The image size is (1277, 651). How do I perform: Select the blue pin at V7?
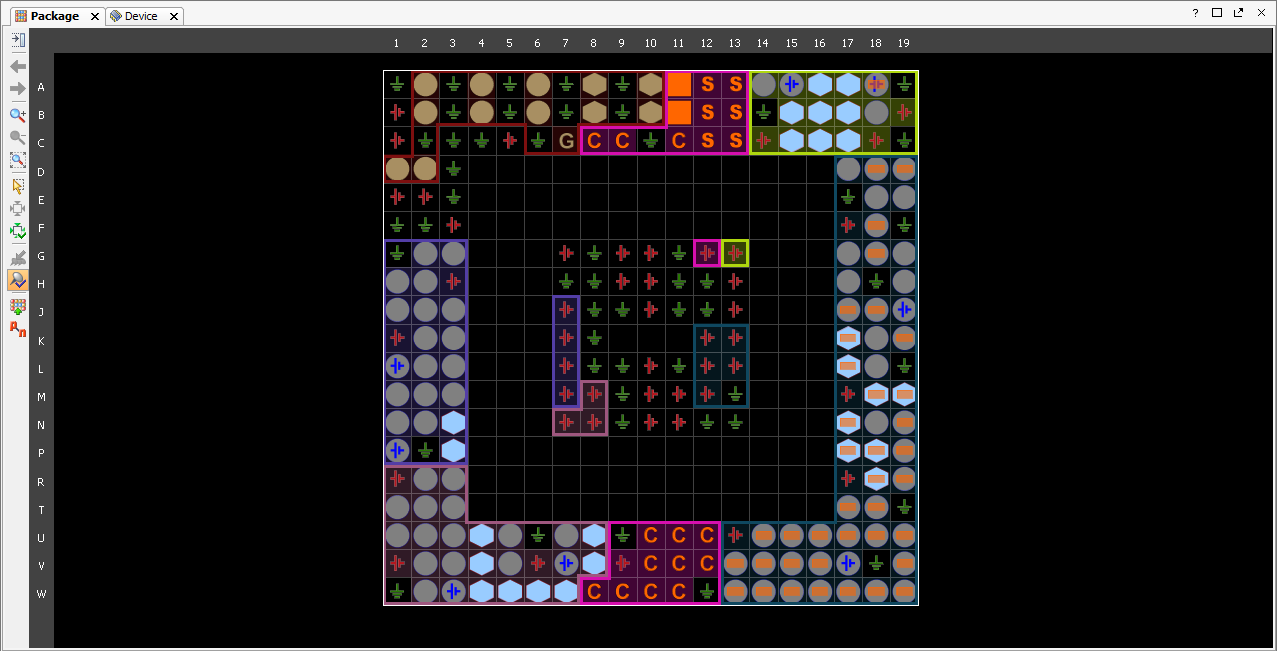coord(566,563)
